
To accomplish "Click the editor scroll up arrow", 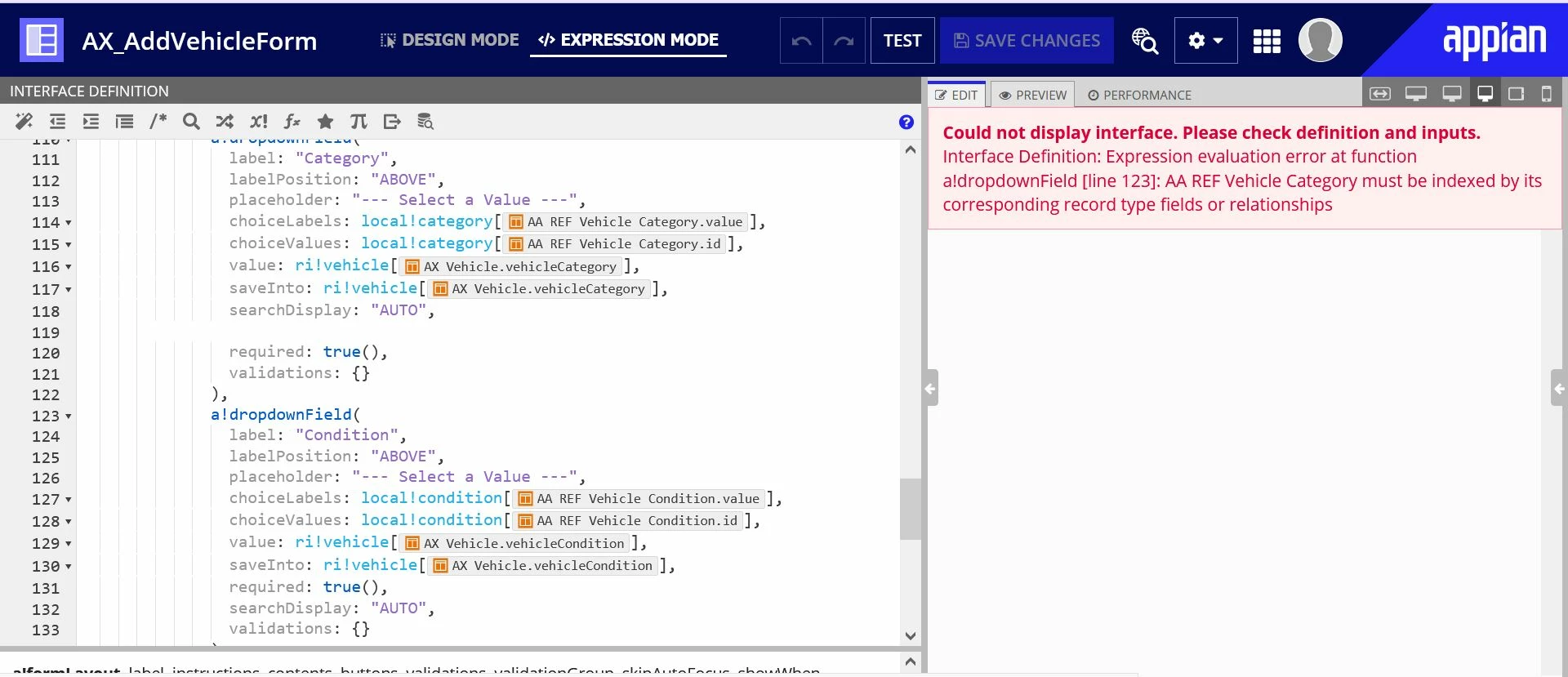I will (911, 149).
